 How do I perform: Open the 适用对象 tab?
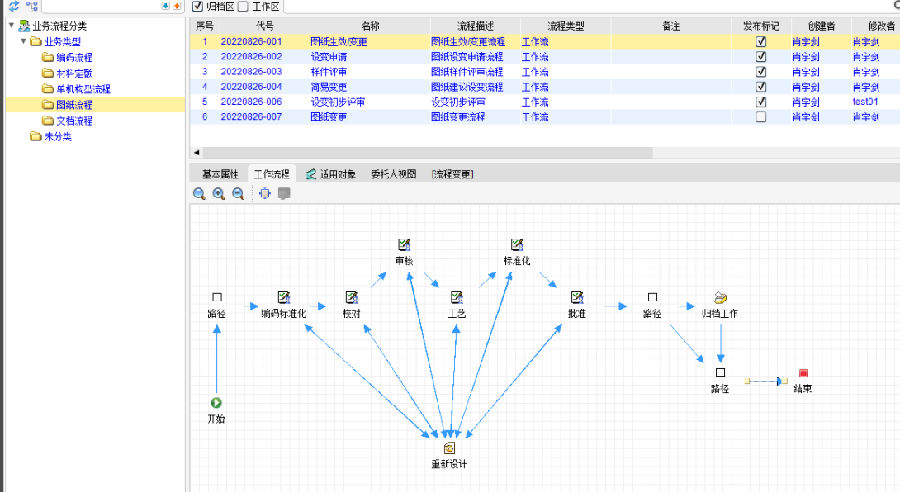332,173
